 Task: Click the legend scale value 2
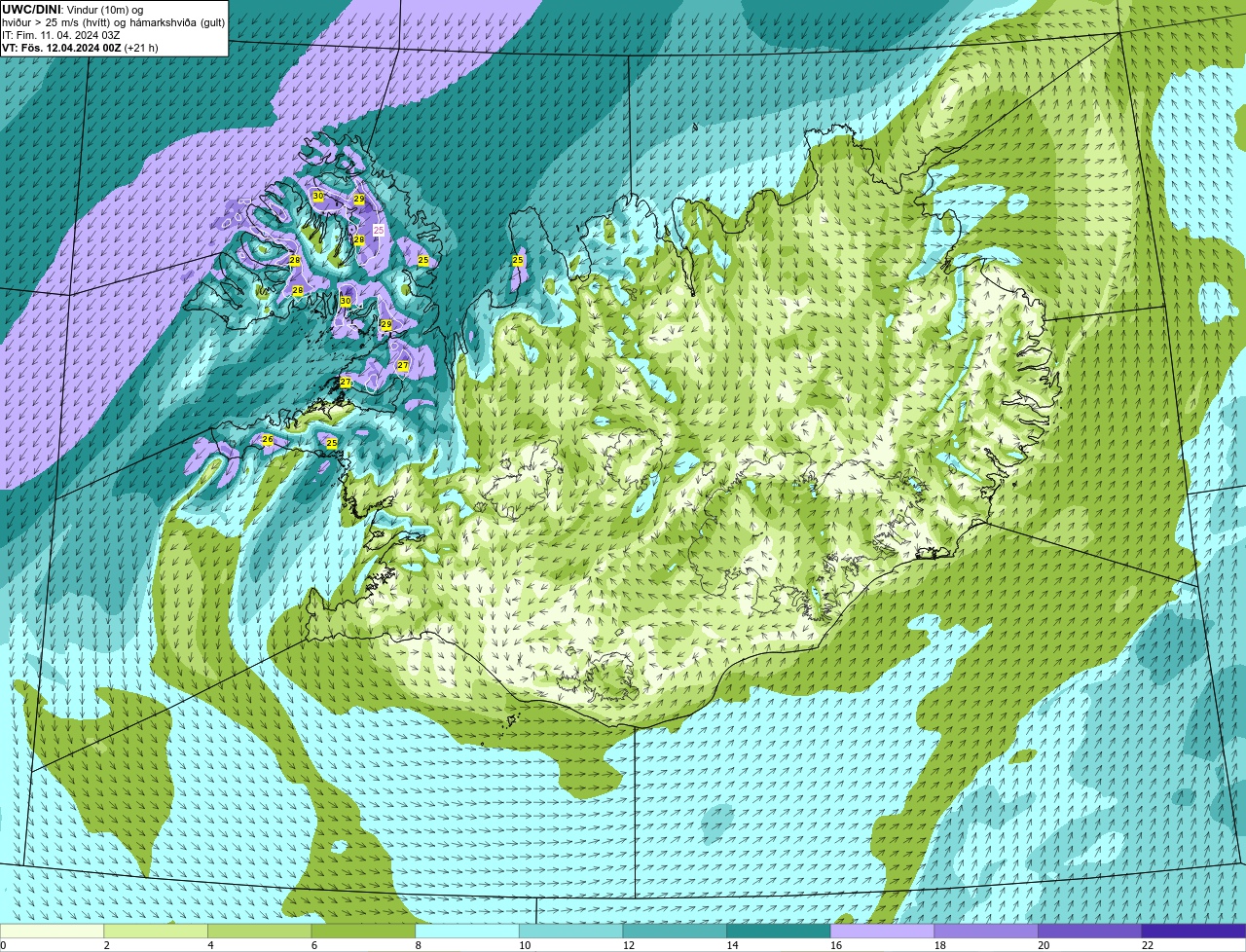click(x=107, y=945)
